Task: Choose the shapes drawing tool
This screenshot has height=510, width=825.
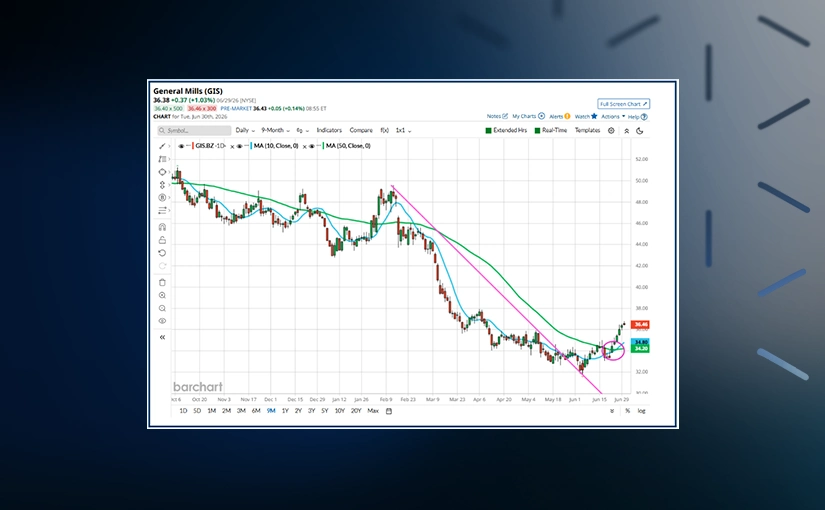Action: click(x=162, y=172)
